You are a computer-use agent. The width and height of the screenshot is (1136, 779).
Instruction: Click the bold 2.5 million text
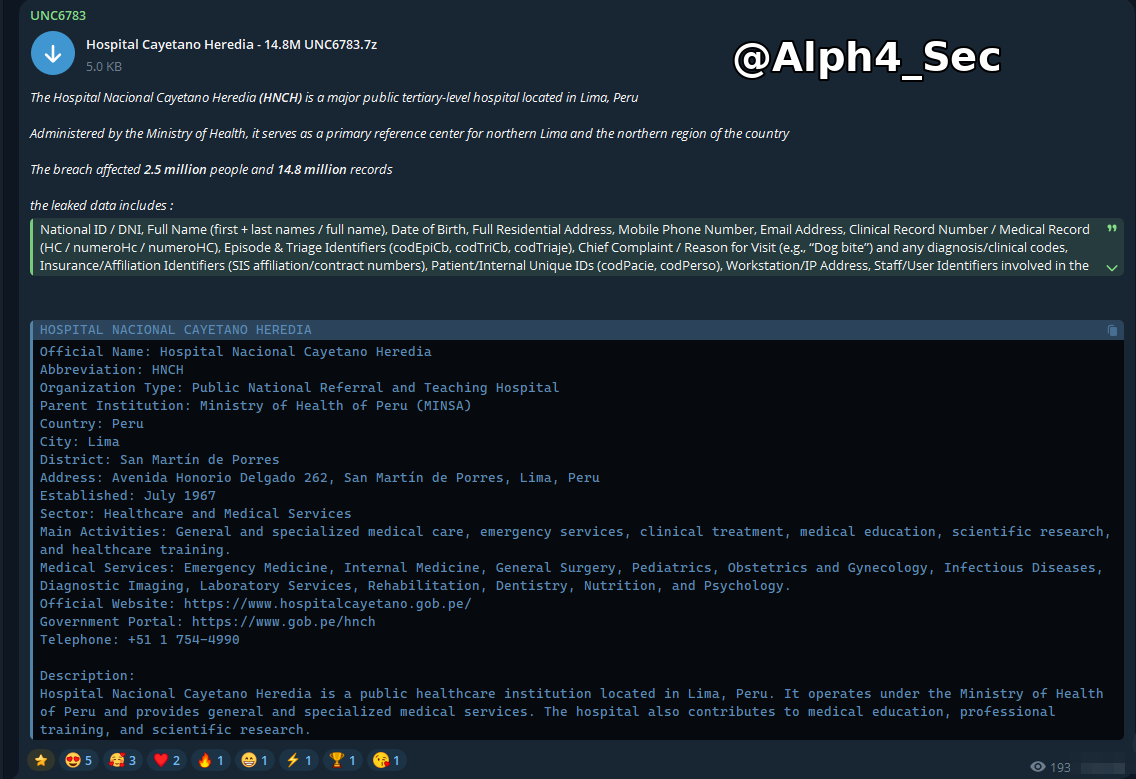(x=175, y=170)
